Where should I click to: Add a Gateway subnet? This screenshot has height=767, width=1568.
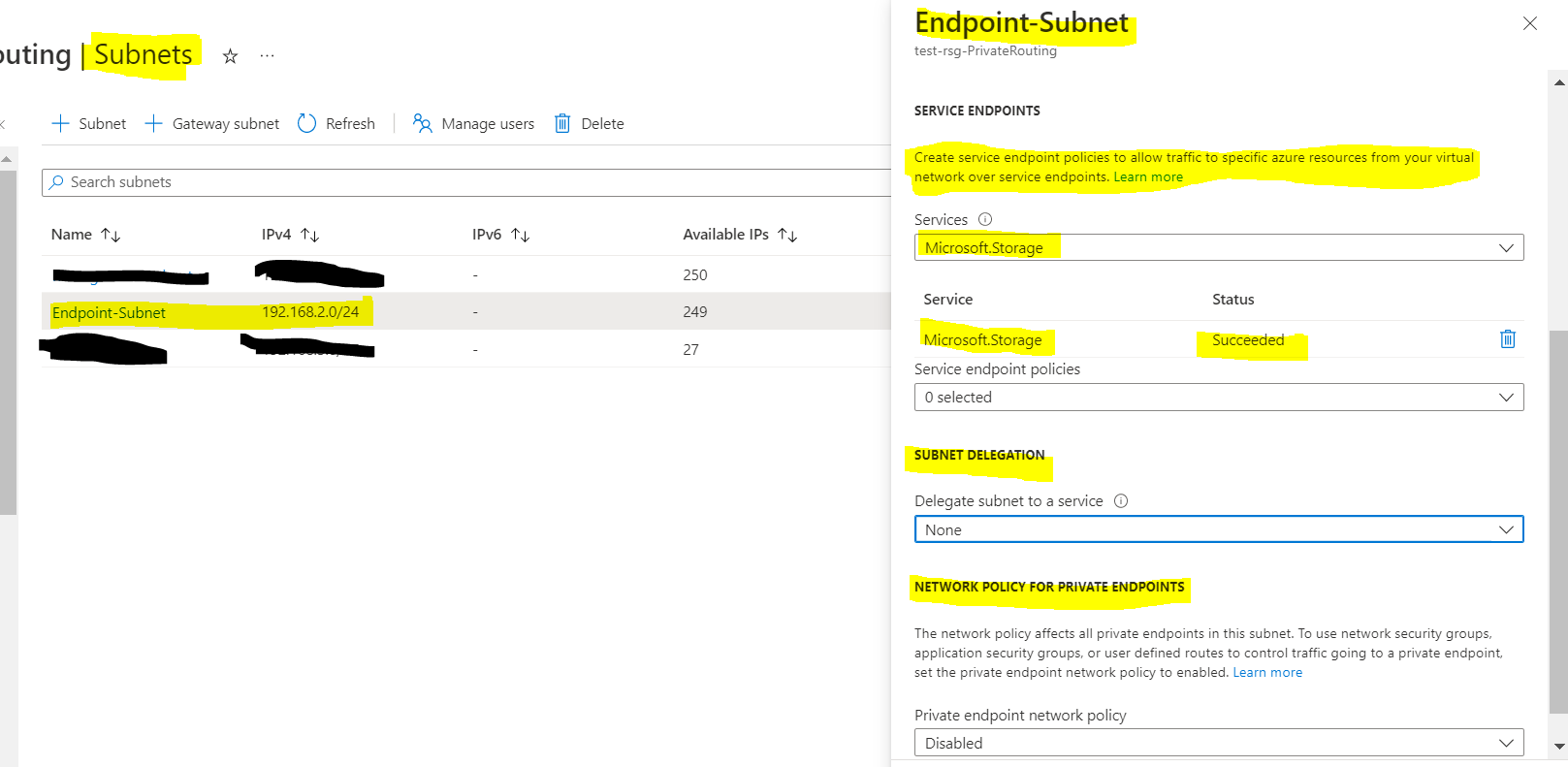(x=211, y=123)
